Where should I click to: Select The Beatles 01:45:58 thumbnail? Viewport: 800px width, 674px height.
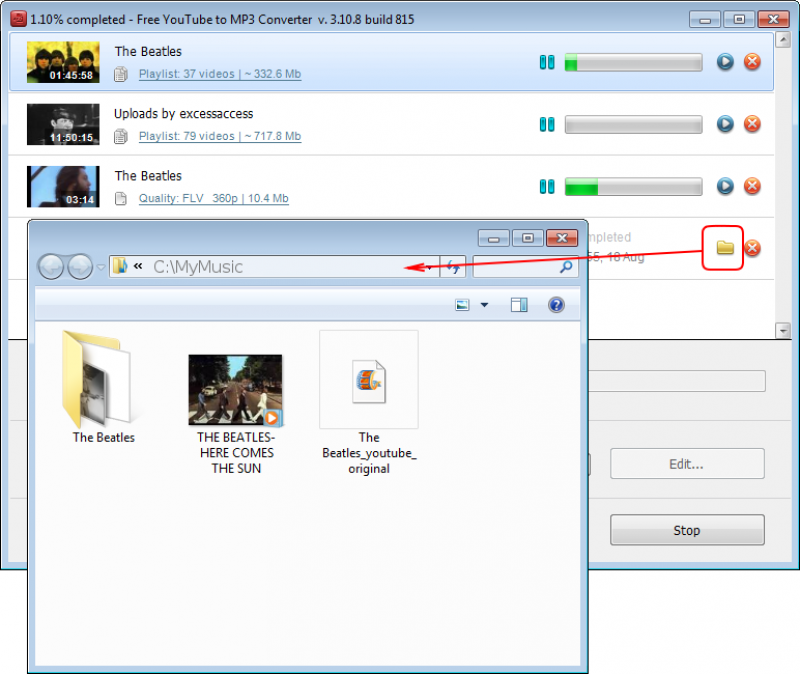click(x=63, y=62)
